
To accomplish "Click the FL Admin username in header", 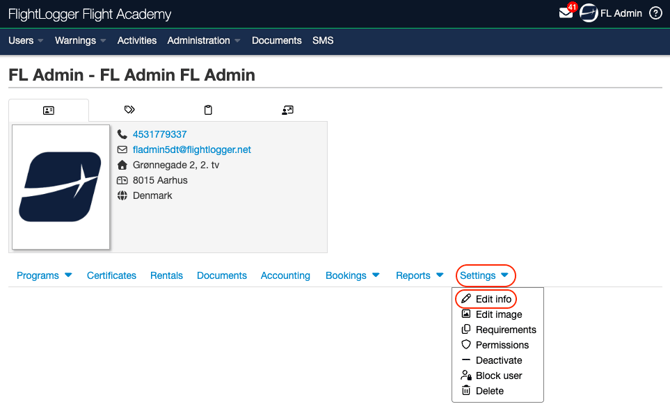I will click(x=621, y=13).
